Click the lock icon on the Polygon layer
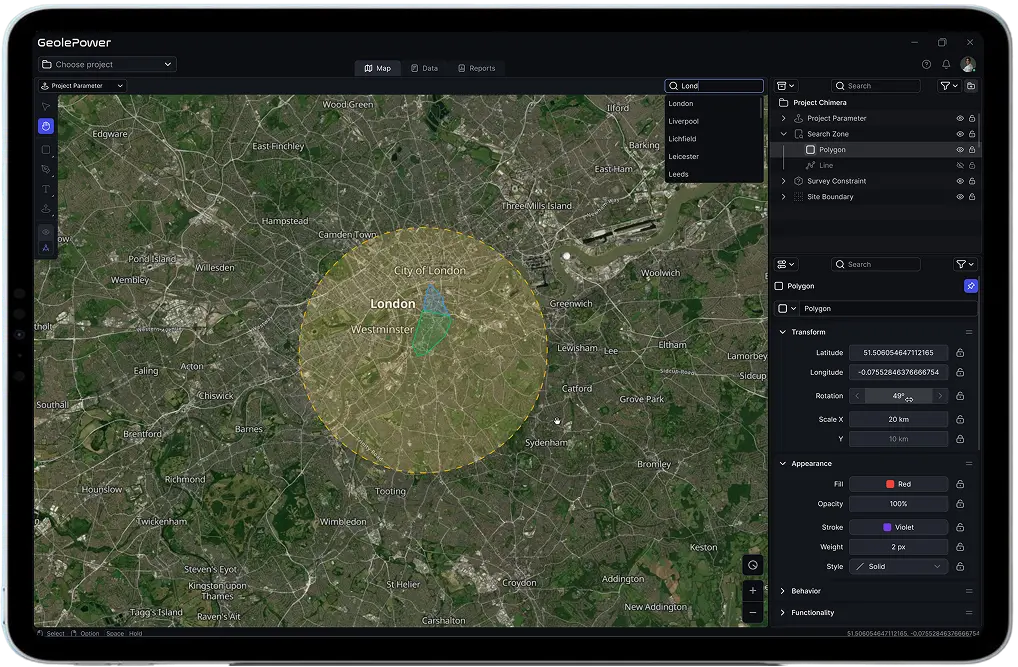Screen dimensions: 1018x667 pos(972,149)
